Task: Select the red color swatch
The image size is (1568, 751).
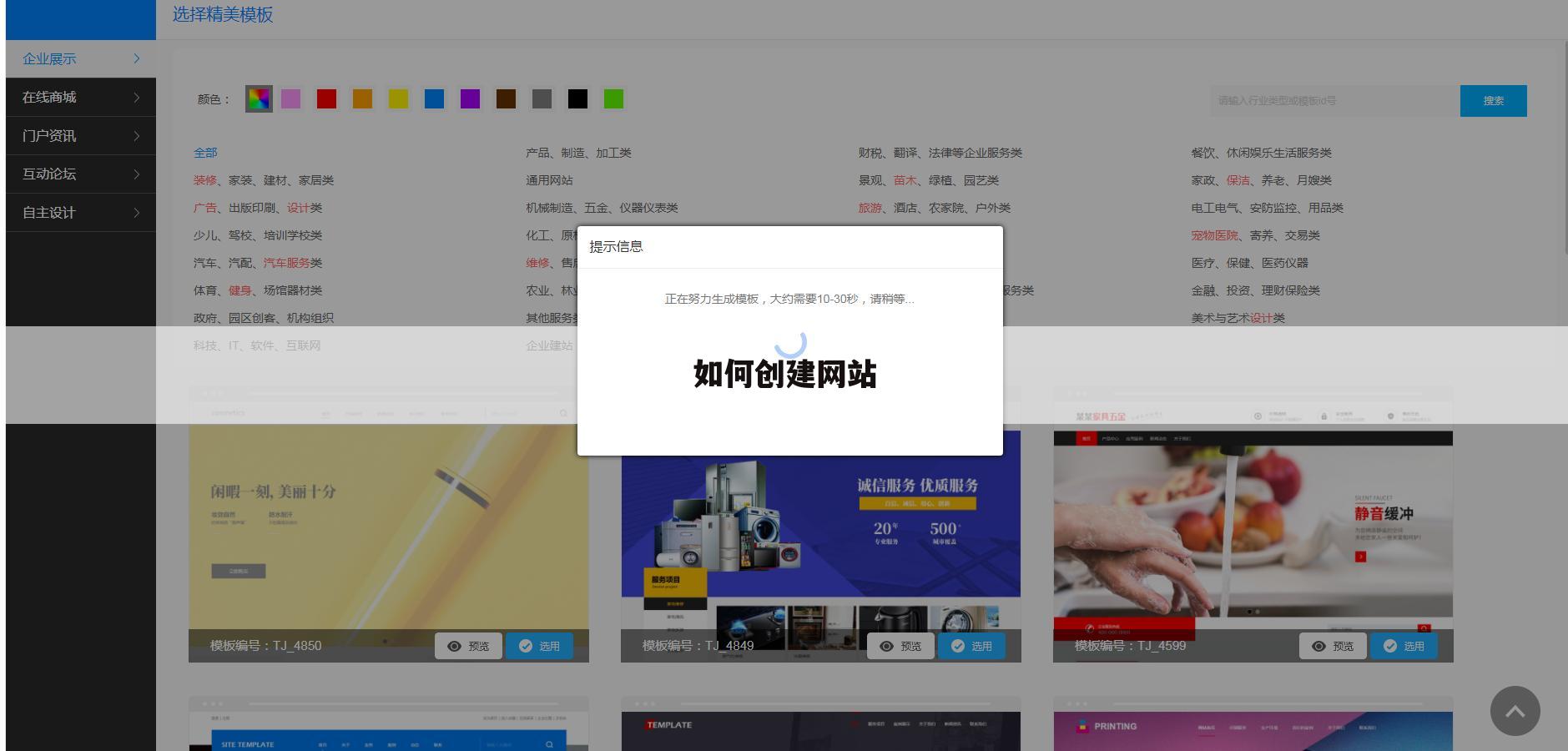Action: point(326,99)
